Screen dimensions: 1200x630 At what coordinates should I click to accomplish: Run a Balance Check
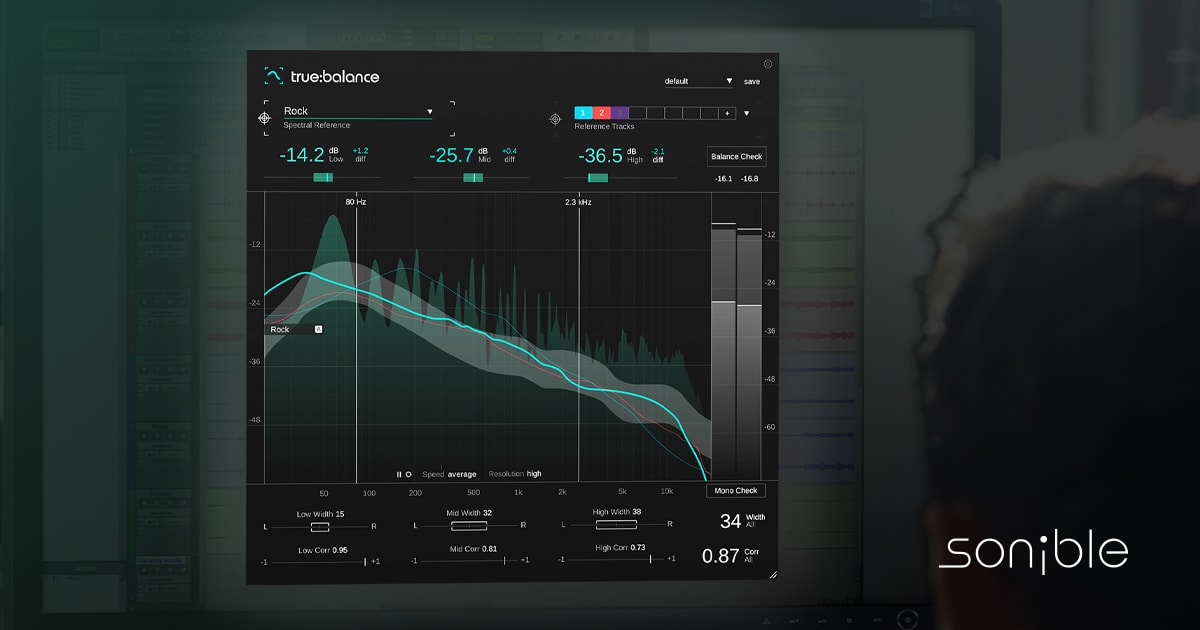click(736, 156)
